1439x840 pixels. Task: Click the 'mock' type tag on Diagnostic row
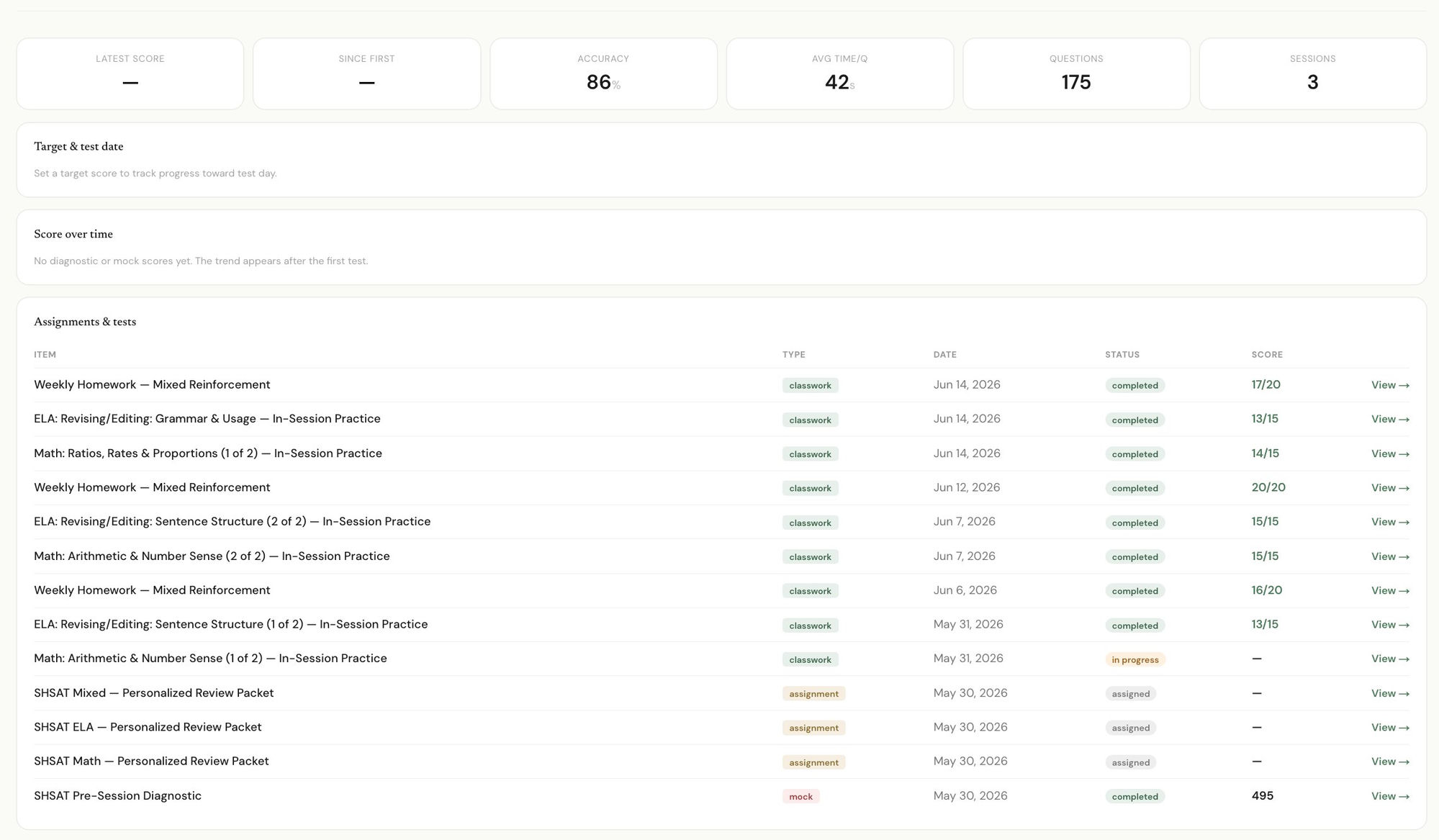pyautogui.click(x=800, y=797)
